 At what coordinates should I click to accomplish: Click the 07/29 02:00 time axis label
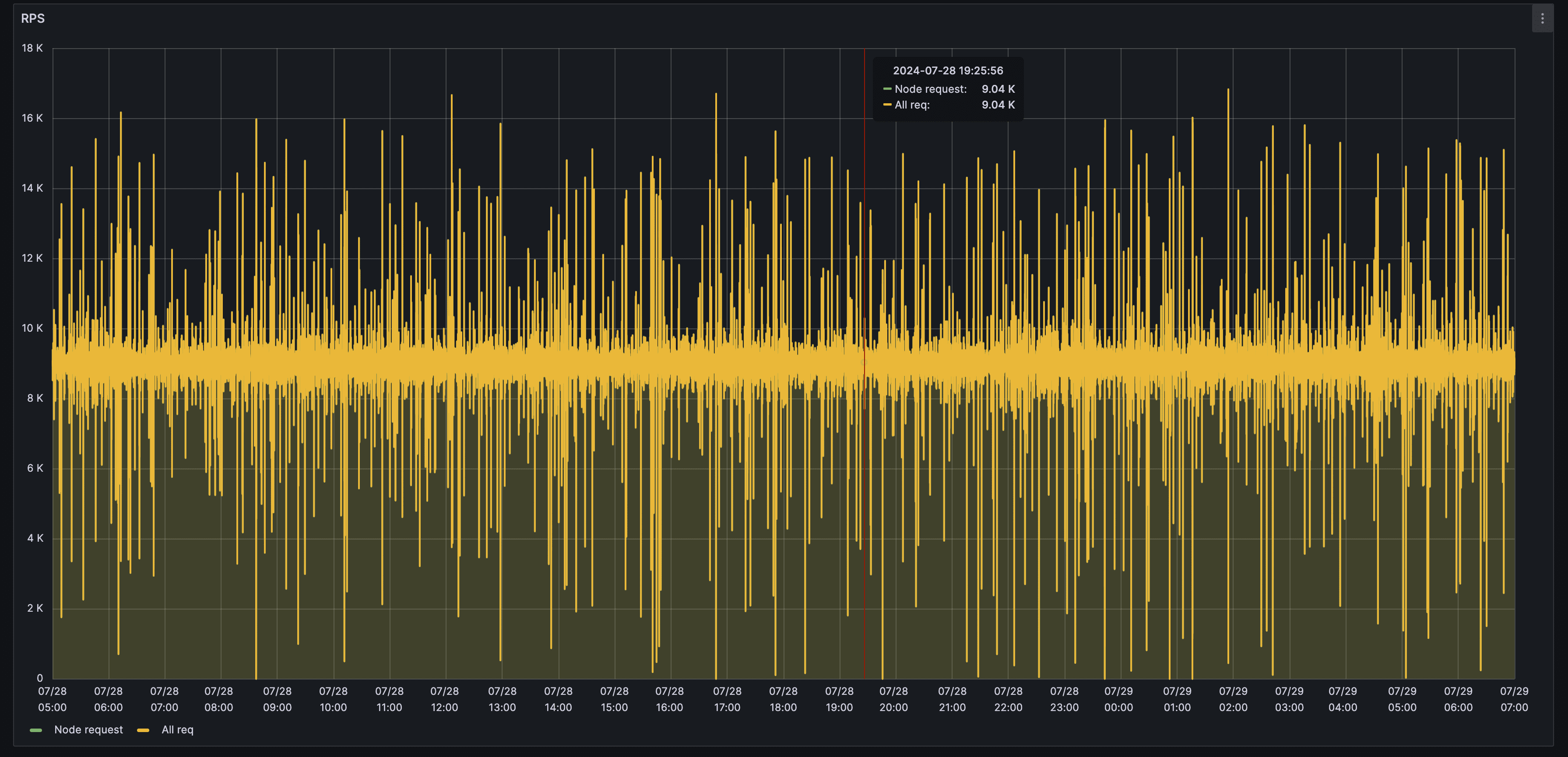[1233, 699]
